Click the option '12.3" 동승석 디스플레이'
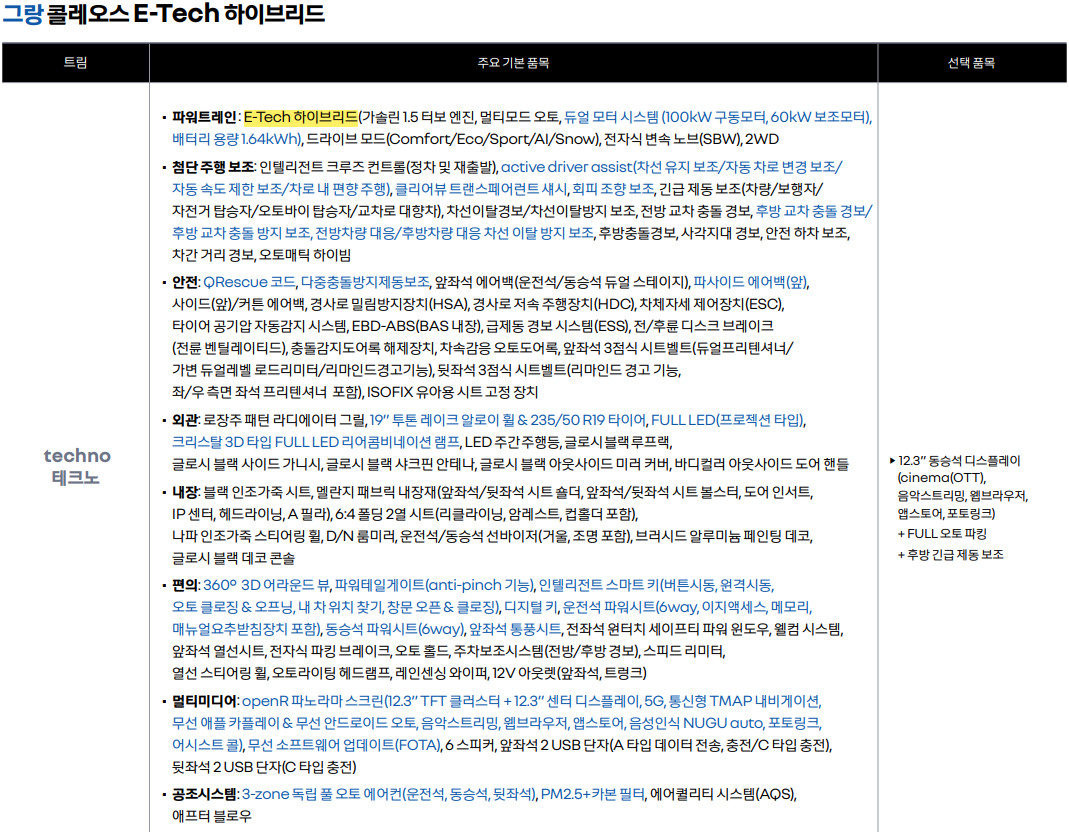1069x832 pixels. pyautogui.click(x=959, y=461)
